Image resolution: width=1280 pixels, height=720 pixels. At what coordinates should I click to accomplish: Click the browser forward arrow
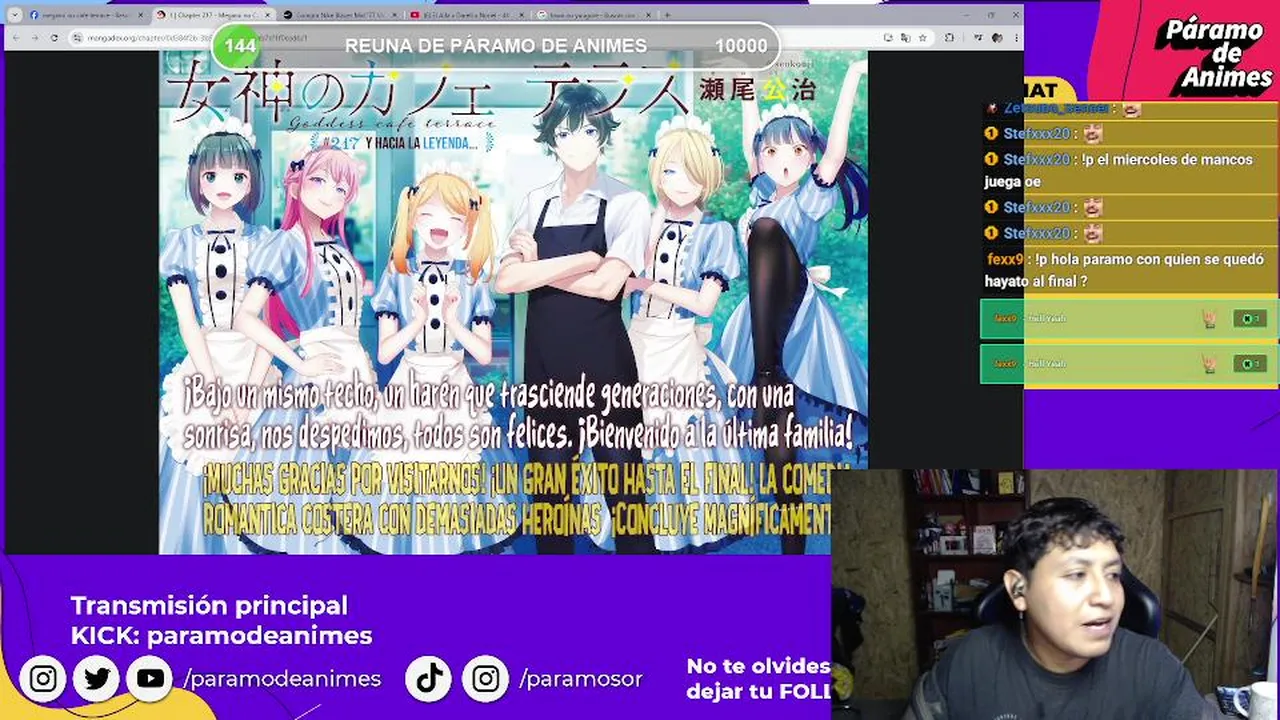[36, 38]
